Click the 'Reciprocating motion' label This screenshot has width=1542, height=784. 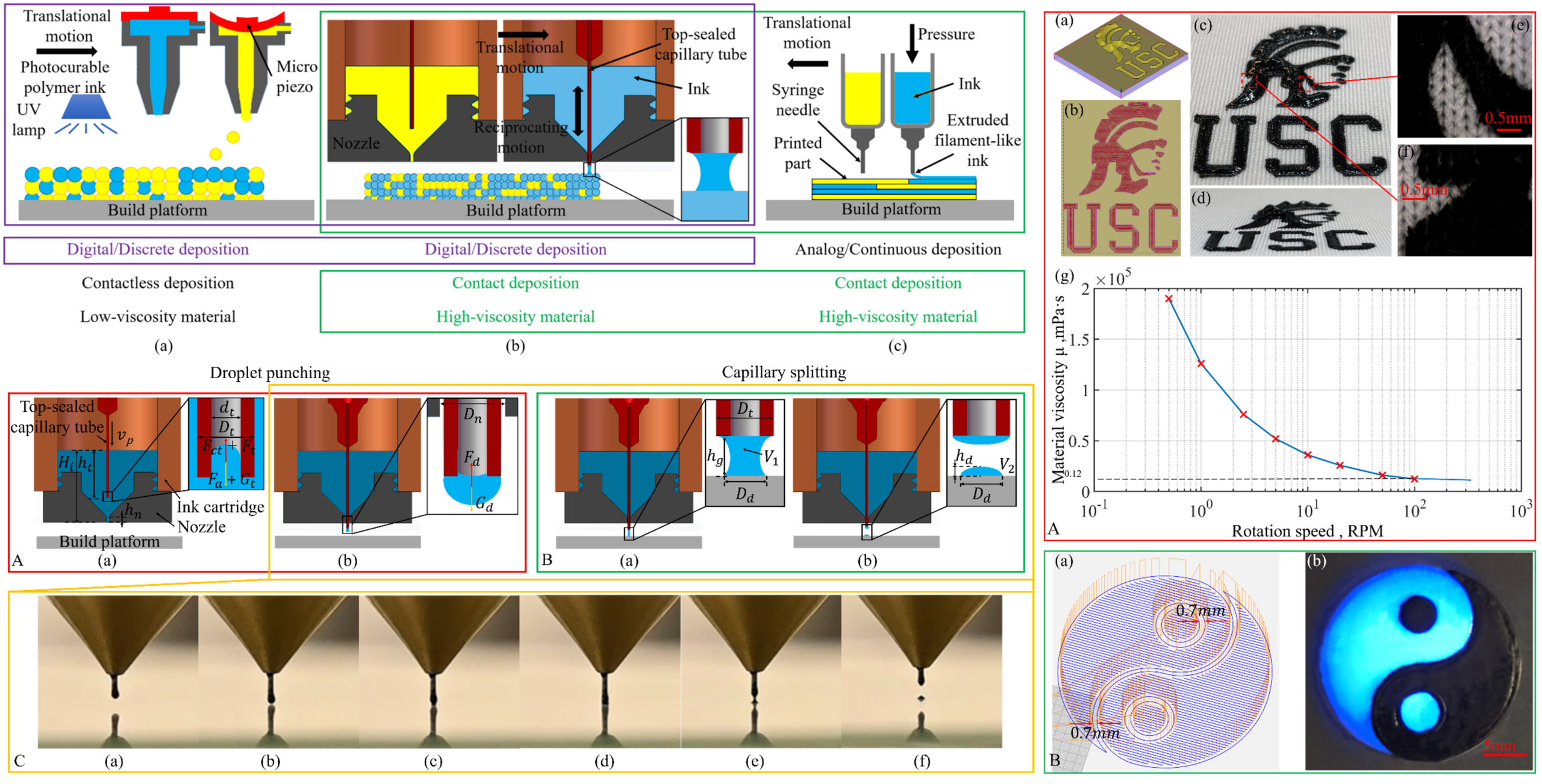pyautogui.click(x=521, y=137)
